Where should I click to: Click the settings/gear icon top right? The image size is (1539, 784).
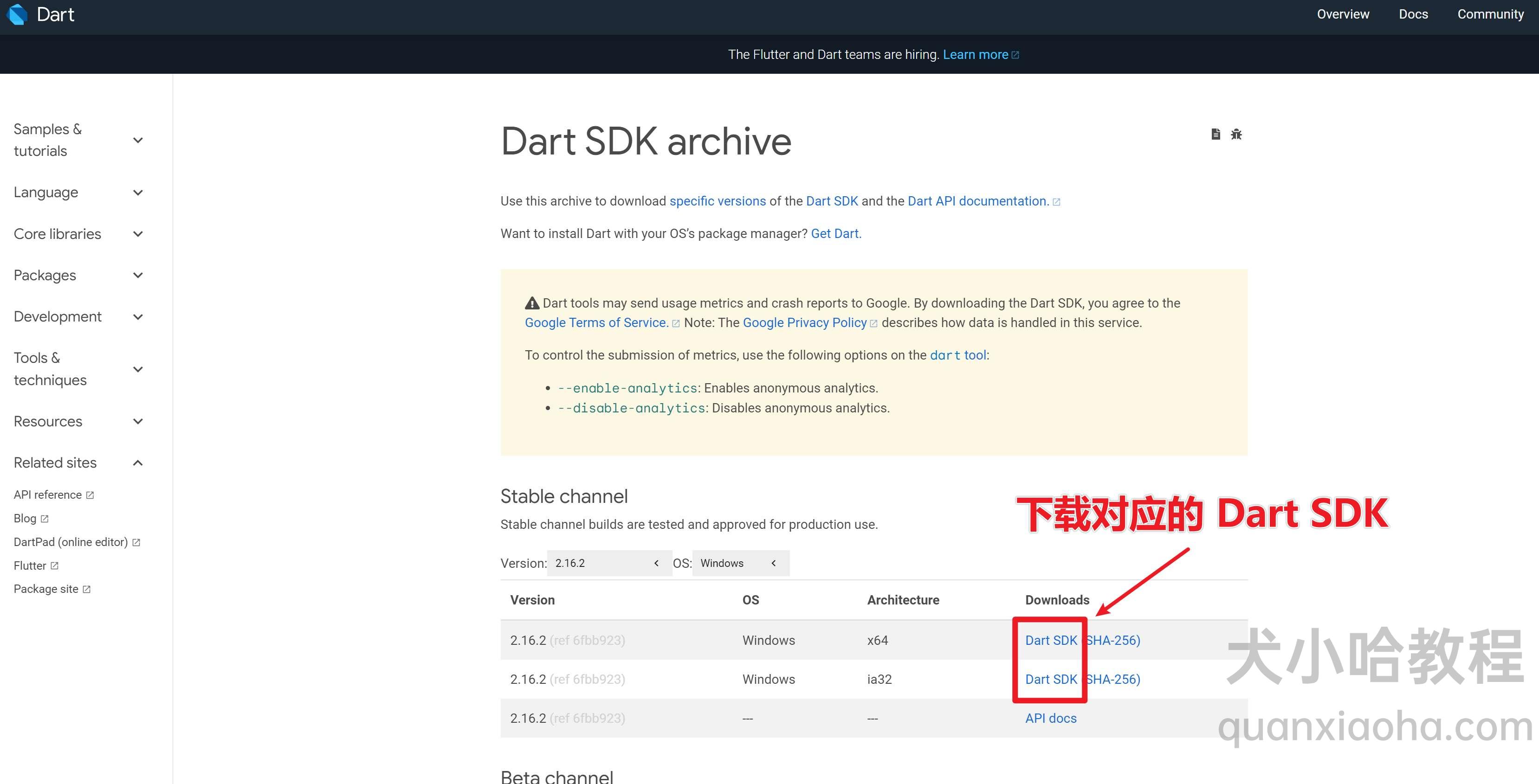coord(1237,134)
